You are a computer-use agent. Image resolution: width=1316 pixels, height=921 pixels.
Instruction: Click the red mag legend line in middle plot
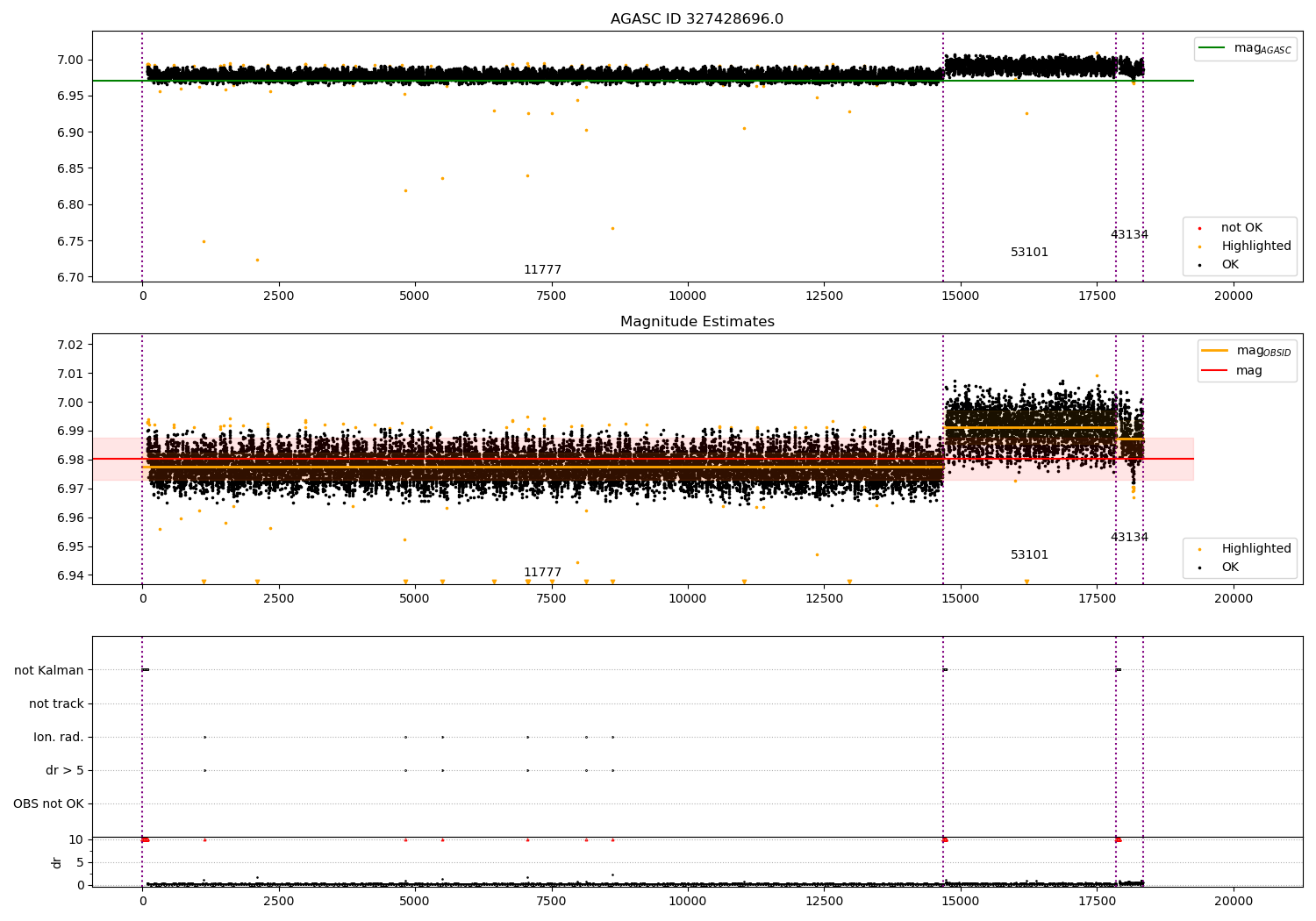point(1215,370)
